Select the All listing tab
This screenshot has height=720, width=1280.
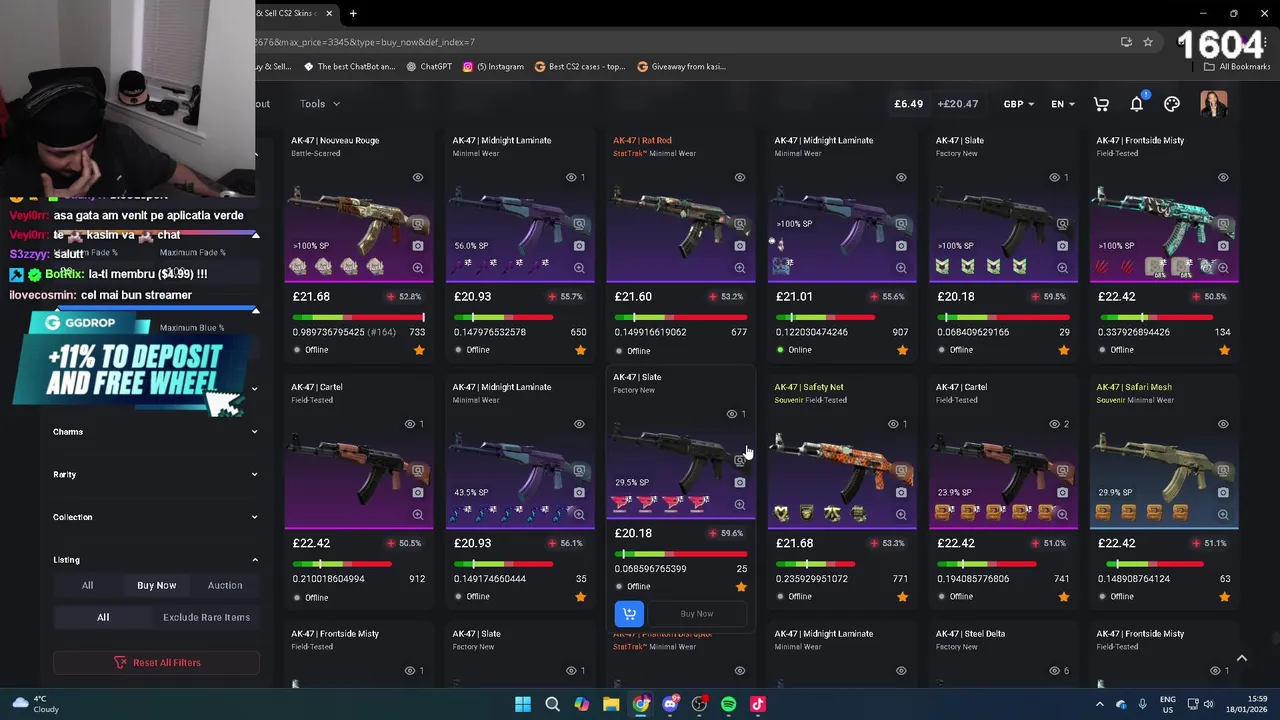click(x=87, y=585)
